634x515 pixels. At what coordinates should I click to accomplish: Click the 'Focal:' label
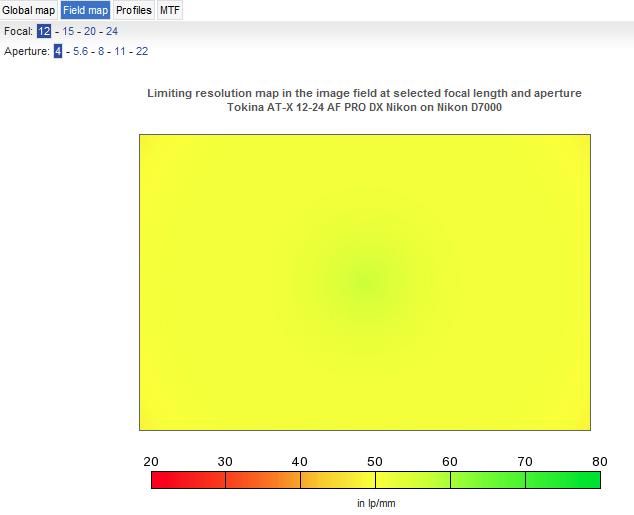pos(19,31)
